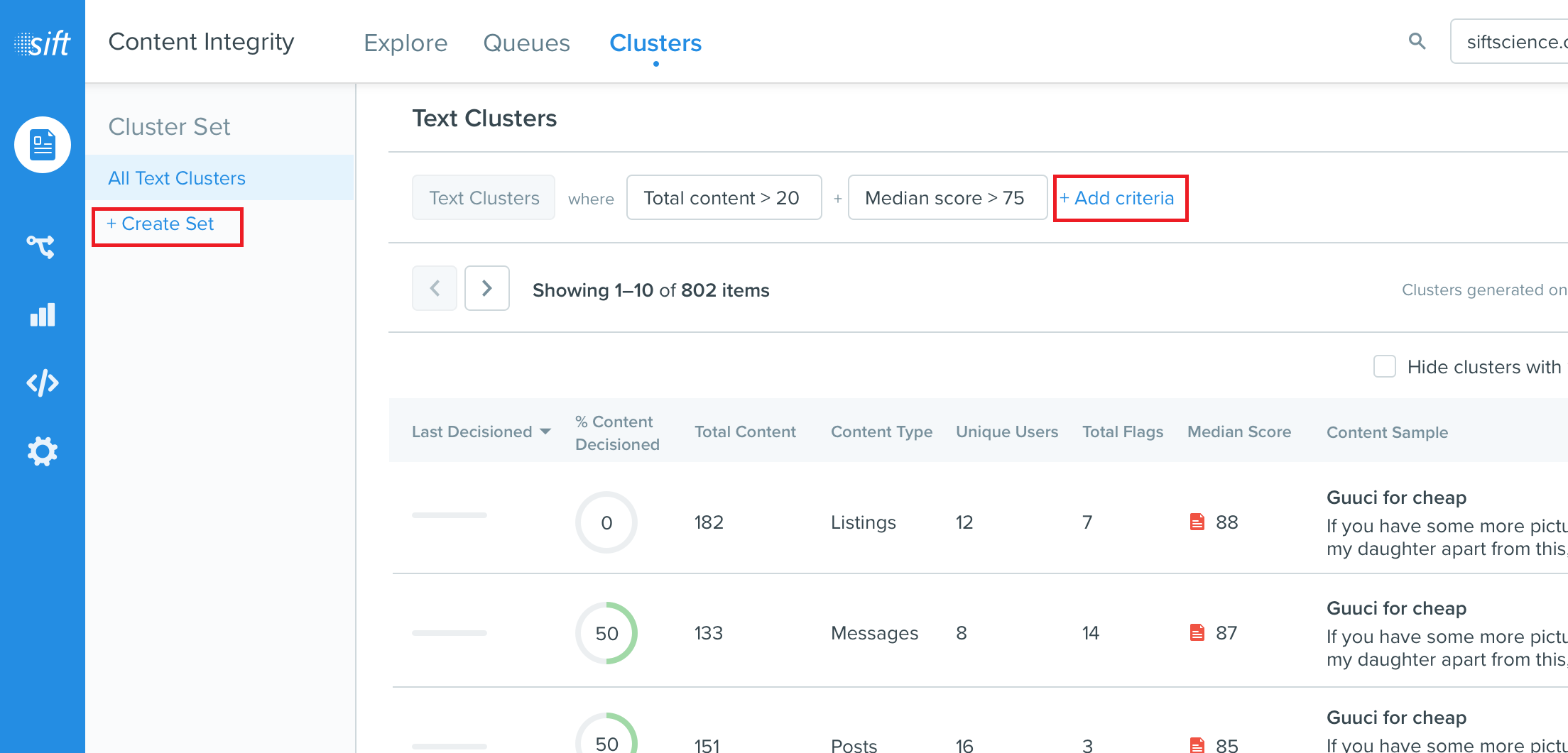The width and height of the screenshot is (1568, 753).
Task: Click the red document icon beside score 88
Action: (x=1197, y=522)
